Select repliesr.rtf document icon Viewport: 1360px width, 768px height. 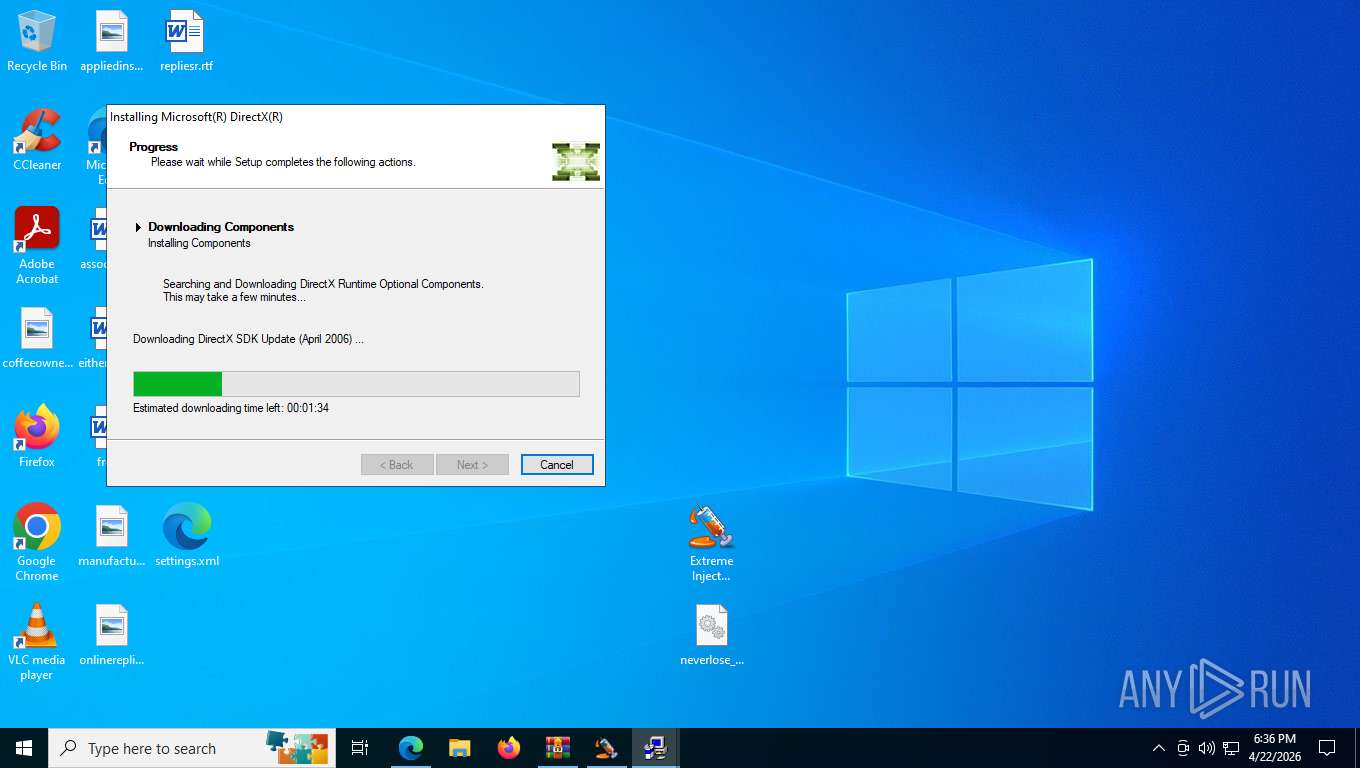(186, 41)
